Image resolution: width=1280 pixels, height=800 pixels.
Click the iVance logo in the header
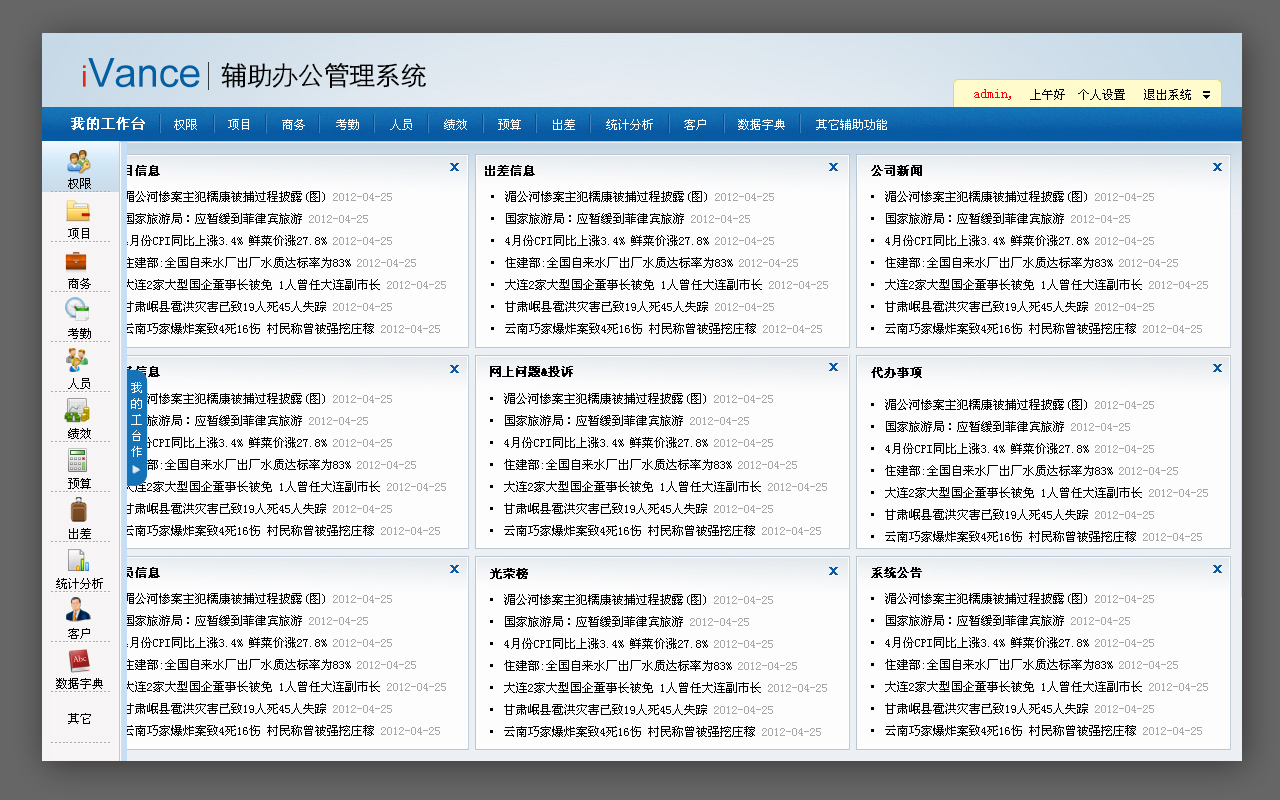pos(141,75)
